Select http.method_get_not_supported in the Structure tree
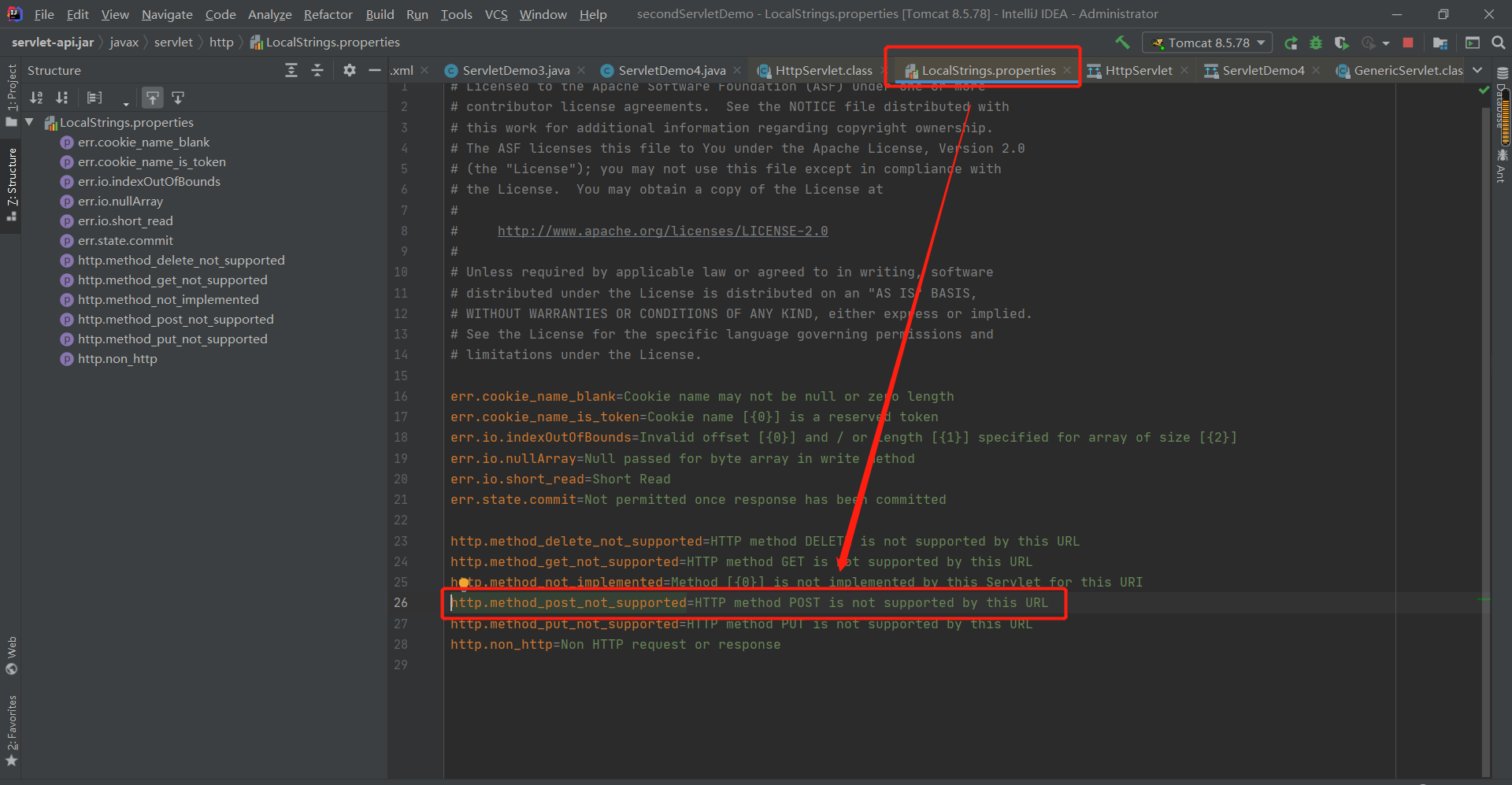This screenshot has height=785, width=1512. 172,280
